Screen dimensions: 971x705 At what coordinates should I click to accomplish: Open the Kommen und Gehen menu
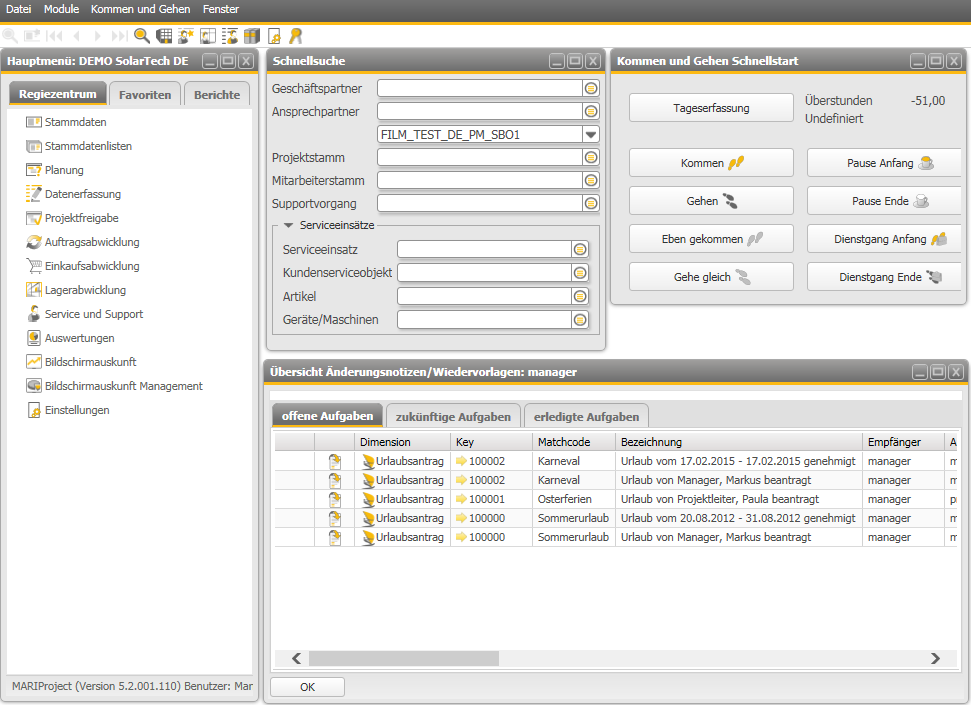[140, 9]
